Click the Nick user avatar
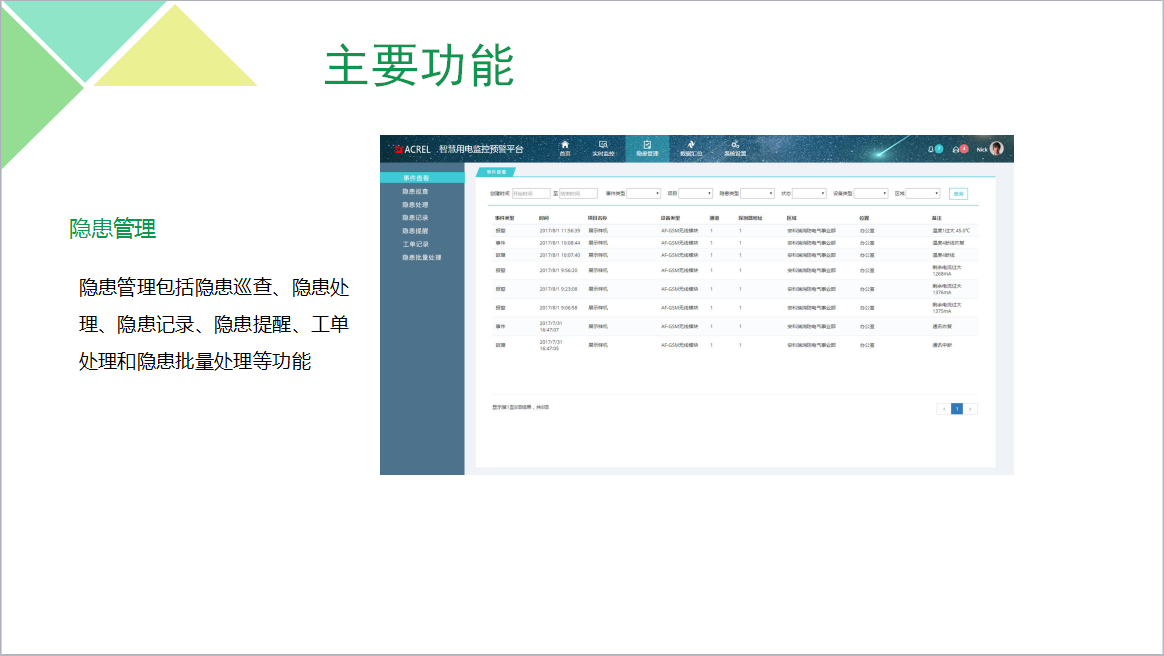This screenshot has height=656, width=1164. click(x=996, y=148)
